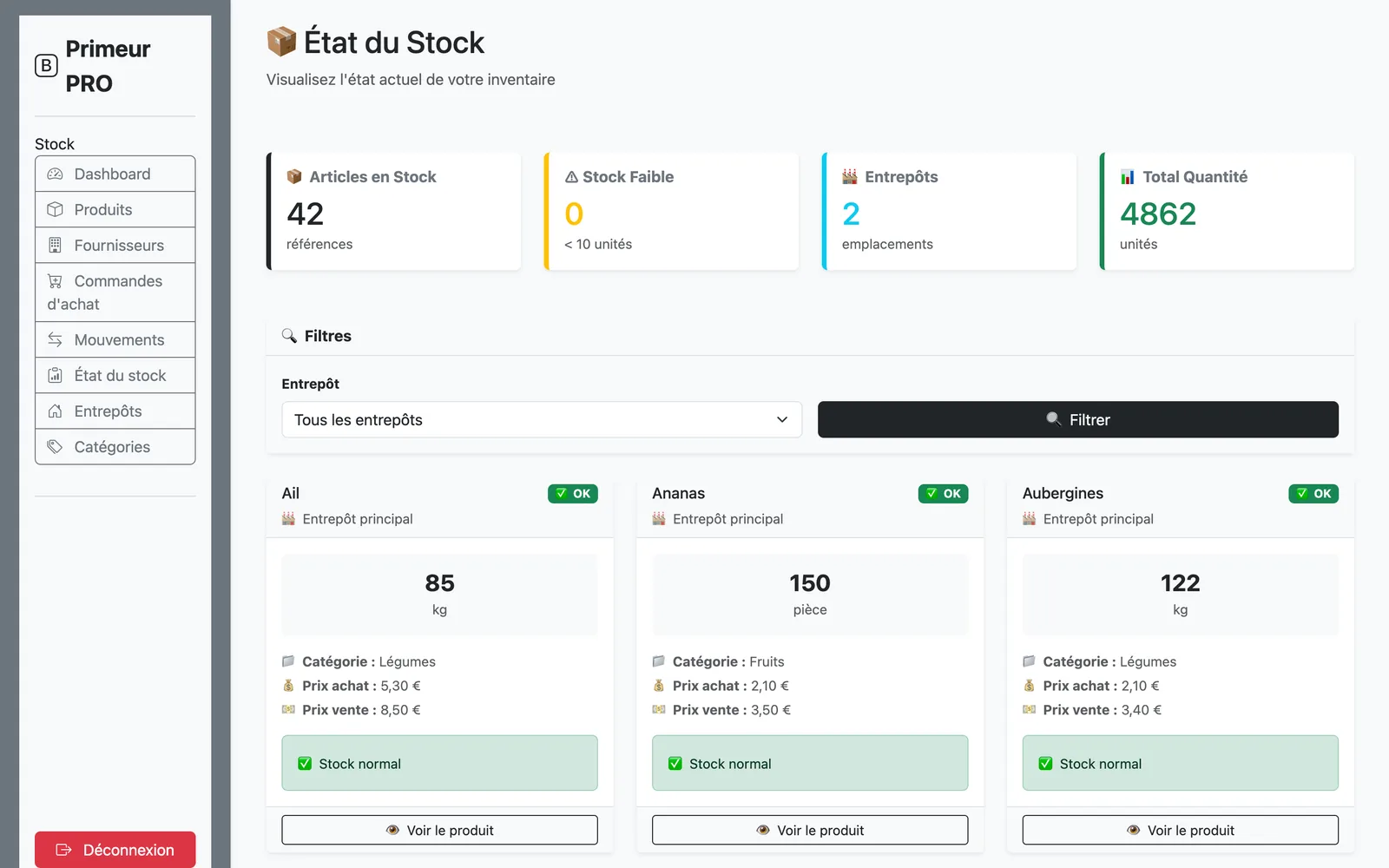The height and width of the screenshot is (868, 1389).
Task: Click the Produits box icon in sidebar
Action: click(55, 210)
